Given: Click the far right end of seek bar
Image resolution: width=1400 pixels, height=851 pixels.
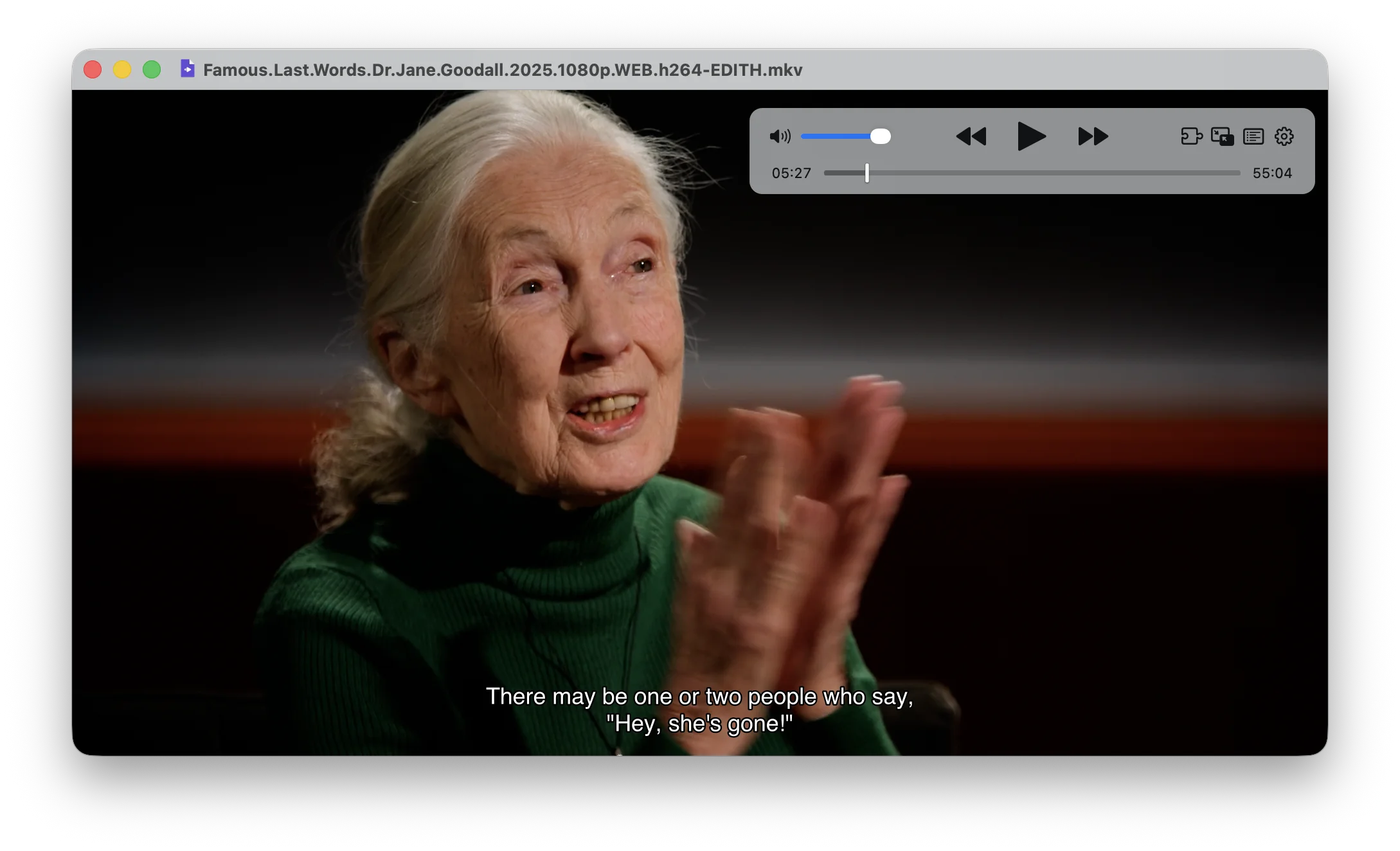Looking at the screenshot, I should [x=1237, y=173].
